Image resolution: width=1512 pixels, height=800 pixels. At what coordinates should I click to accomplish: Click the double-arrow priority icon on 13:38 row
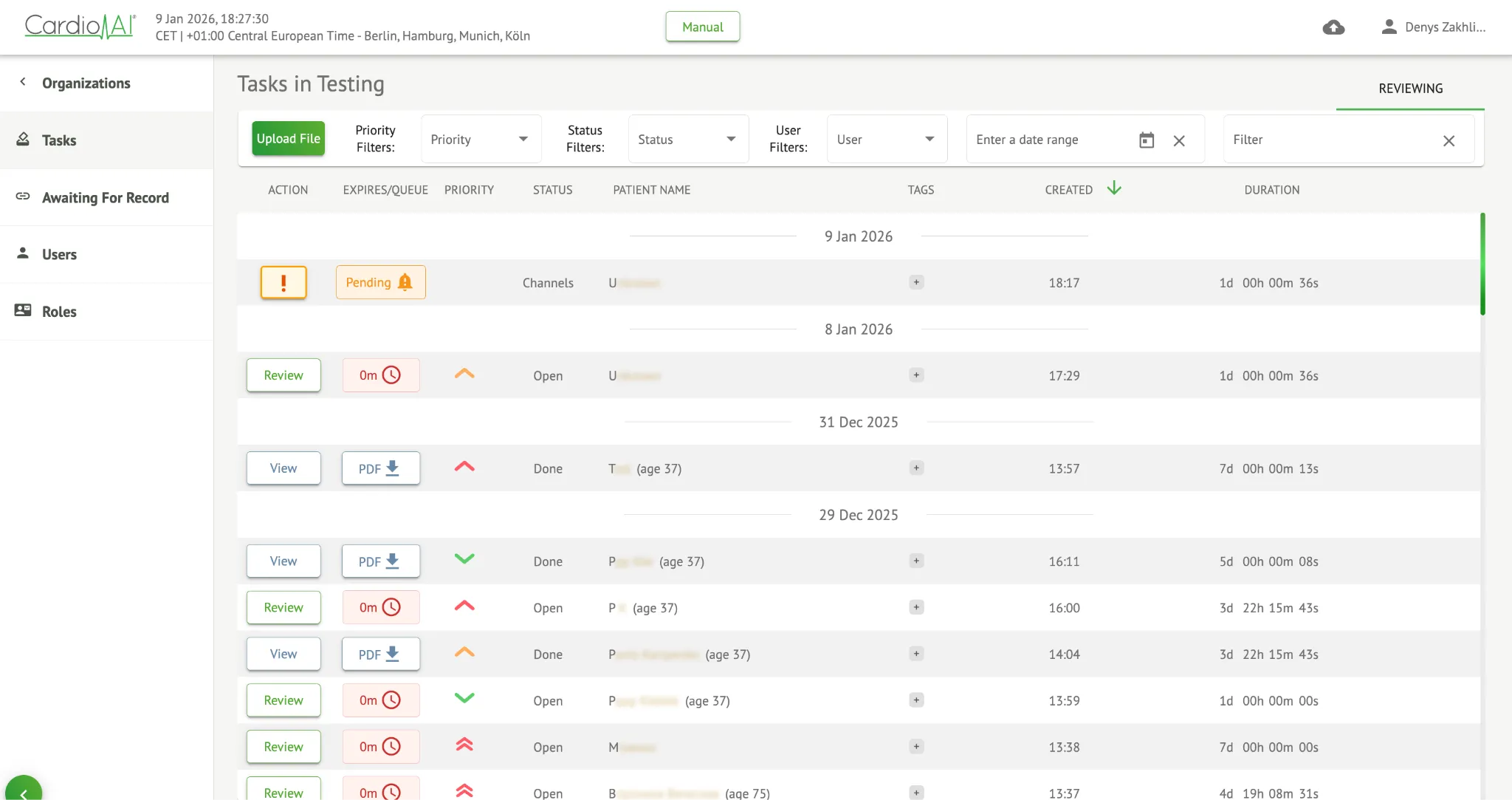464,745
